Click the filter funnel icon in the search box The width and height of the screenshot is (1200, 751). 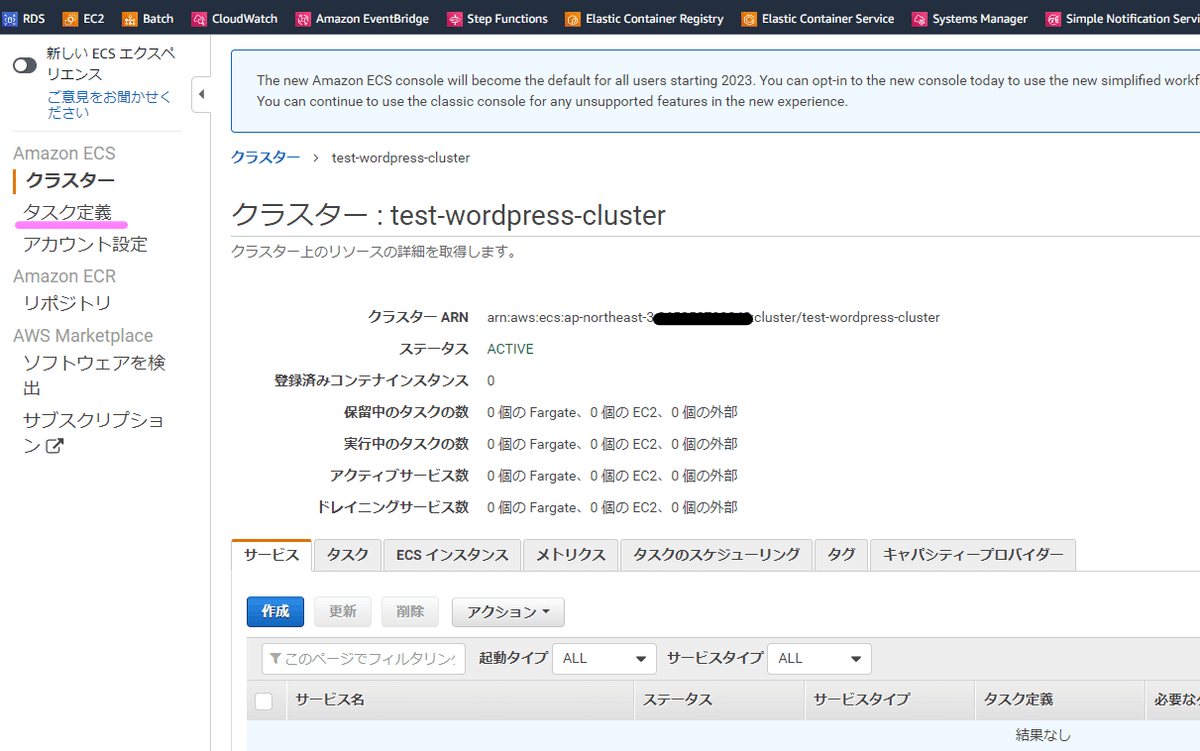(275, 659)
